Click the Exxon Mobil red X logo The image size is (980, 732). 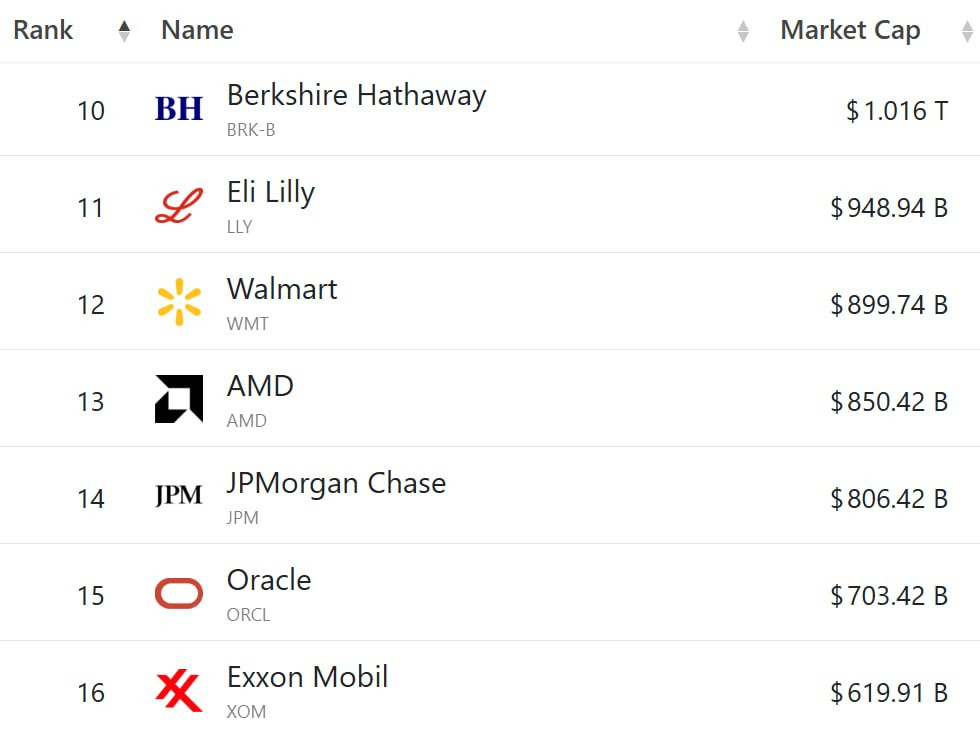(x=179, y=690)
